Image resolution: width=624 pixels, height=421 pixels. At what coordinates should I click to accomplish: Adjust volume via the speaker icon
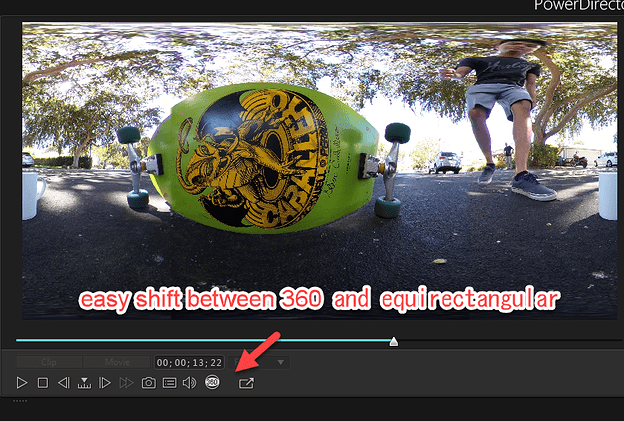pos(189,383)
